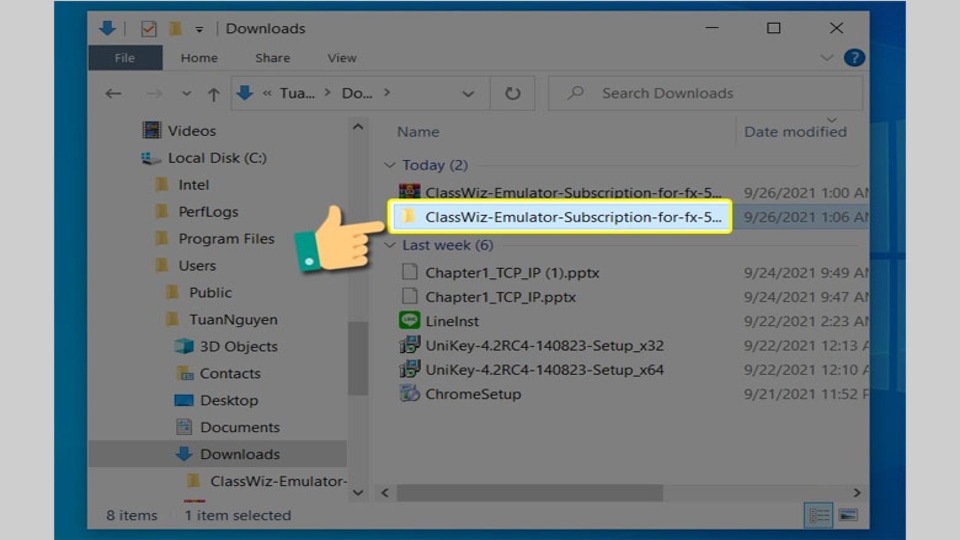Click the Do... breadcrumb in address bar

coord(357,93)
